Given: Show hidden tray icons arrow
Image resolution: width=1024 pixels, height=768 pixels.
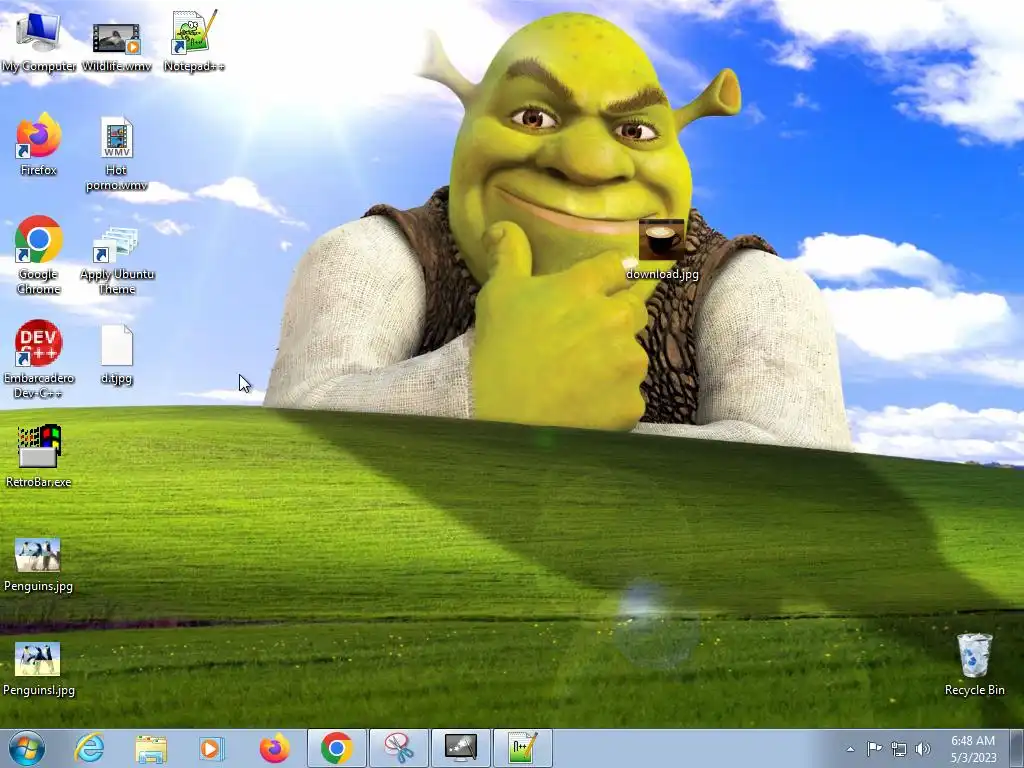Looking at the screenshot, I should 850,749.
